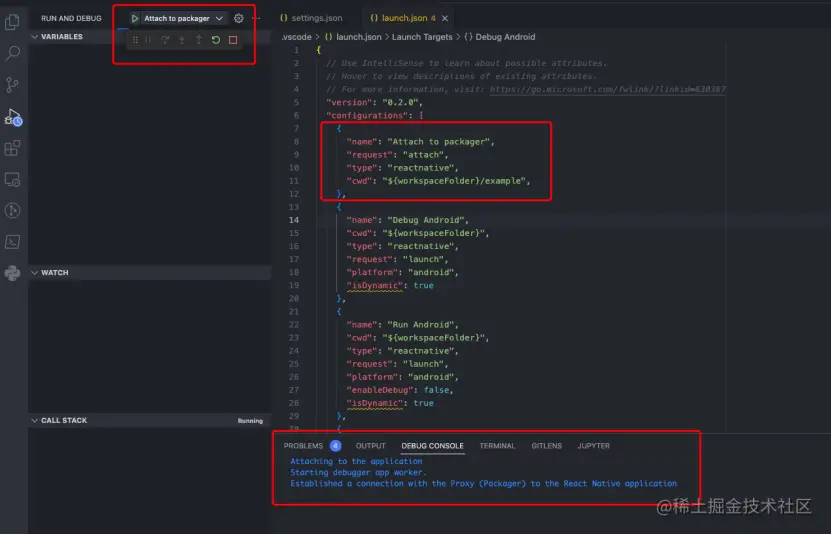The height and width of the screenshot is (535, 831).
Task: Click "Established a connection" console message
Action: (x=483, y=484)
